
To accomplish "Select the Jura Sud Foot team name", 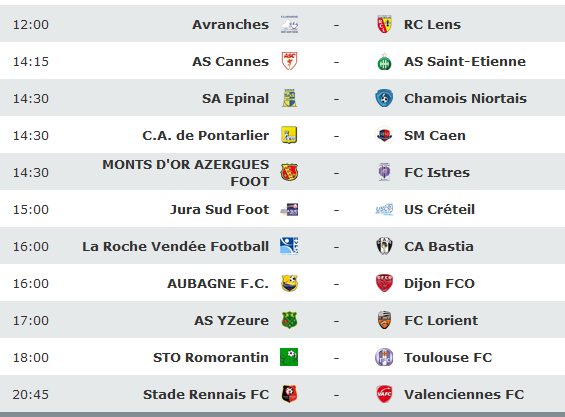I will tap(219, 209).
